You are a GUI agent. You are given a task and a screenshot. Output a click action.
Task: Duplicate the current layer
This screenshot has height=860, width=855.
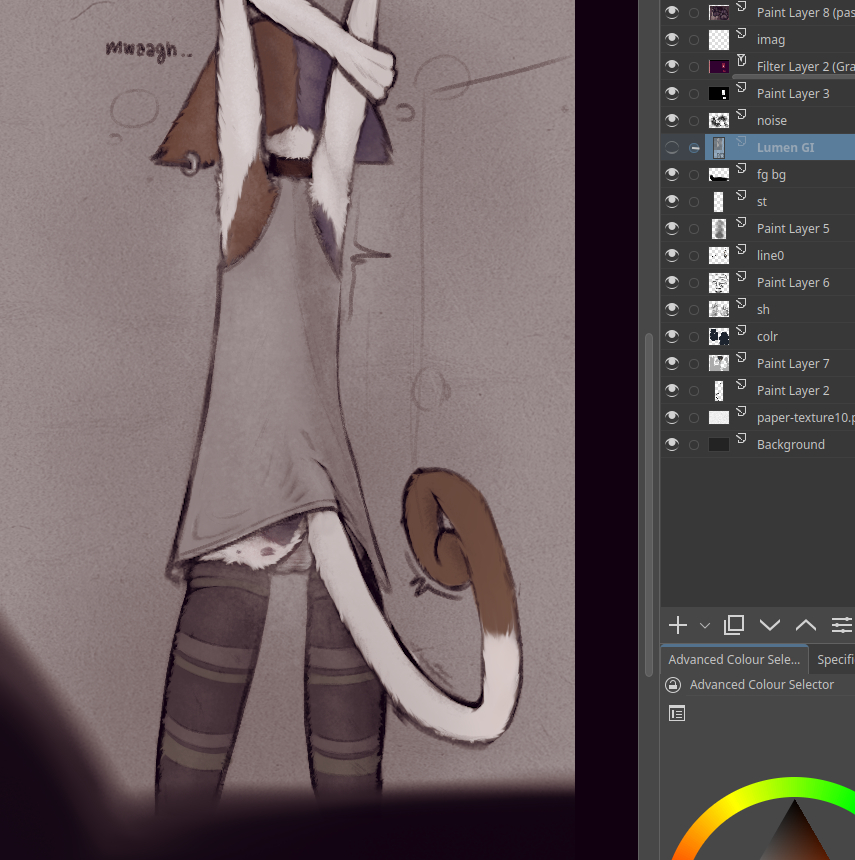(x=734, y=625)
